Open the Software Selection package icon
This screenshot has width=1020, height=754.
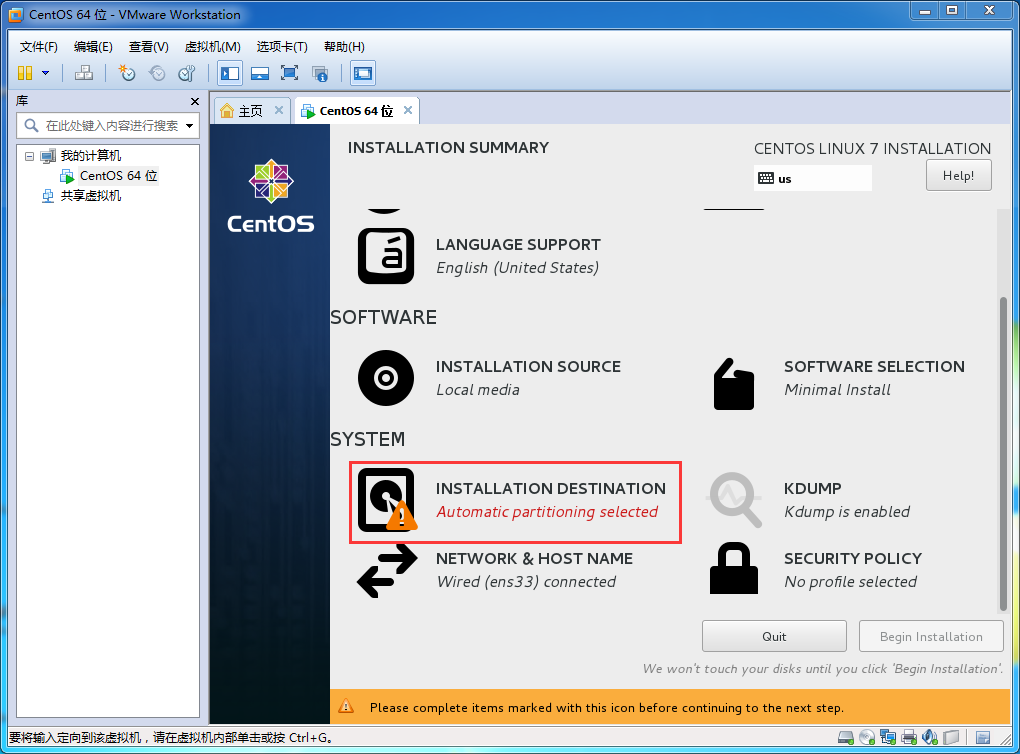click(x=734, y=384)
